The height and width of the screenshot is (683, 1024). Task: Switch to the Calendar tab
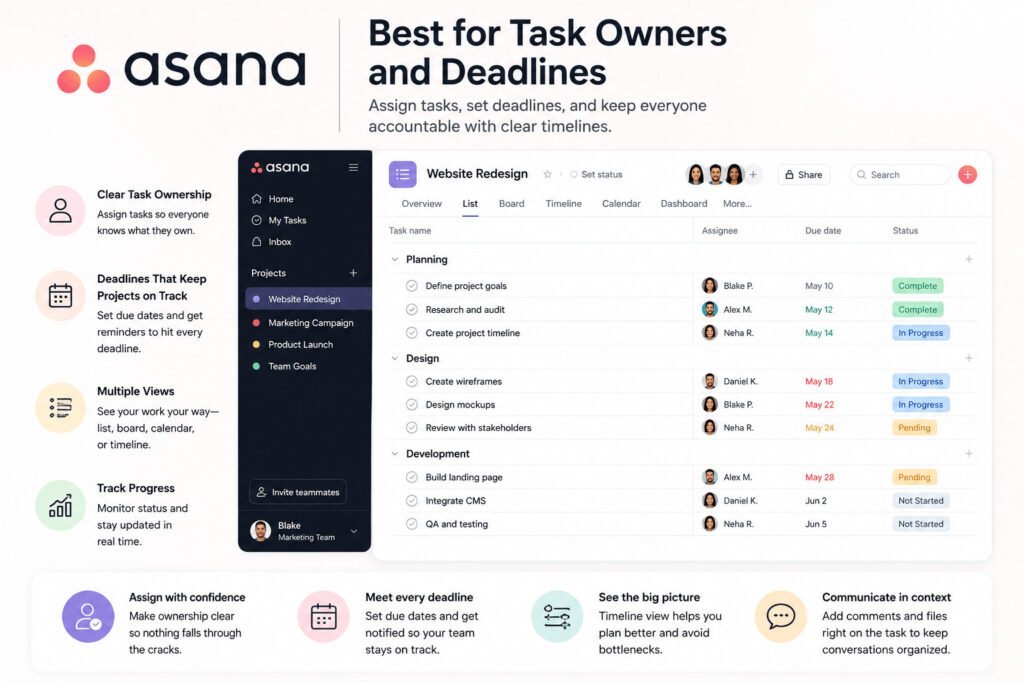coord(621,204)
